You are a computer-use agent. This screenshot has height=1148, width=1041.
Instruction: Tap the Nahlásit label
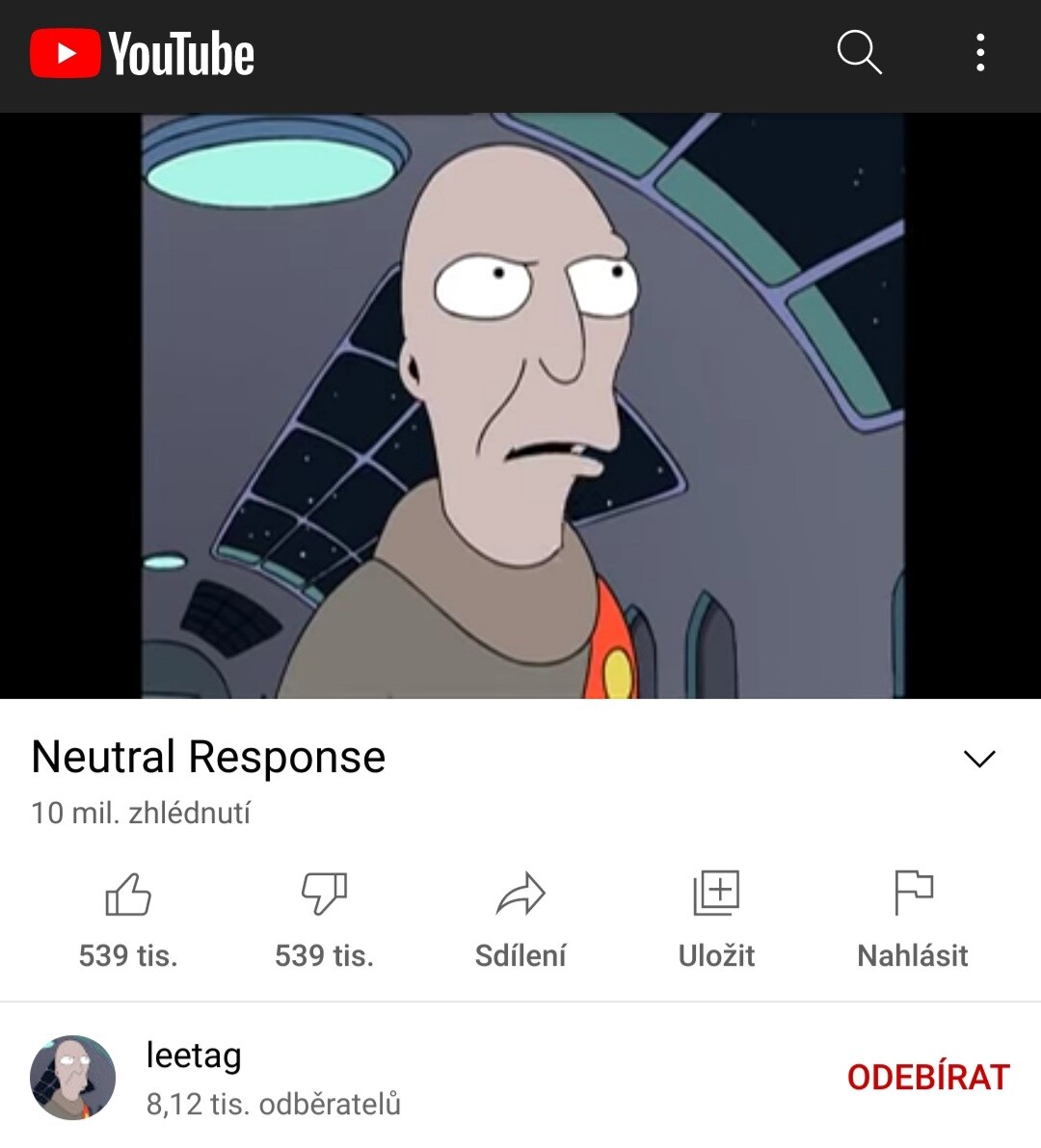click(x=913, y=955)
